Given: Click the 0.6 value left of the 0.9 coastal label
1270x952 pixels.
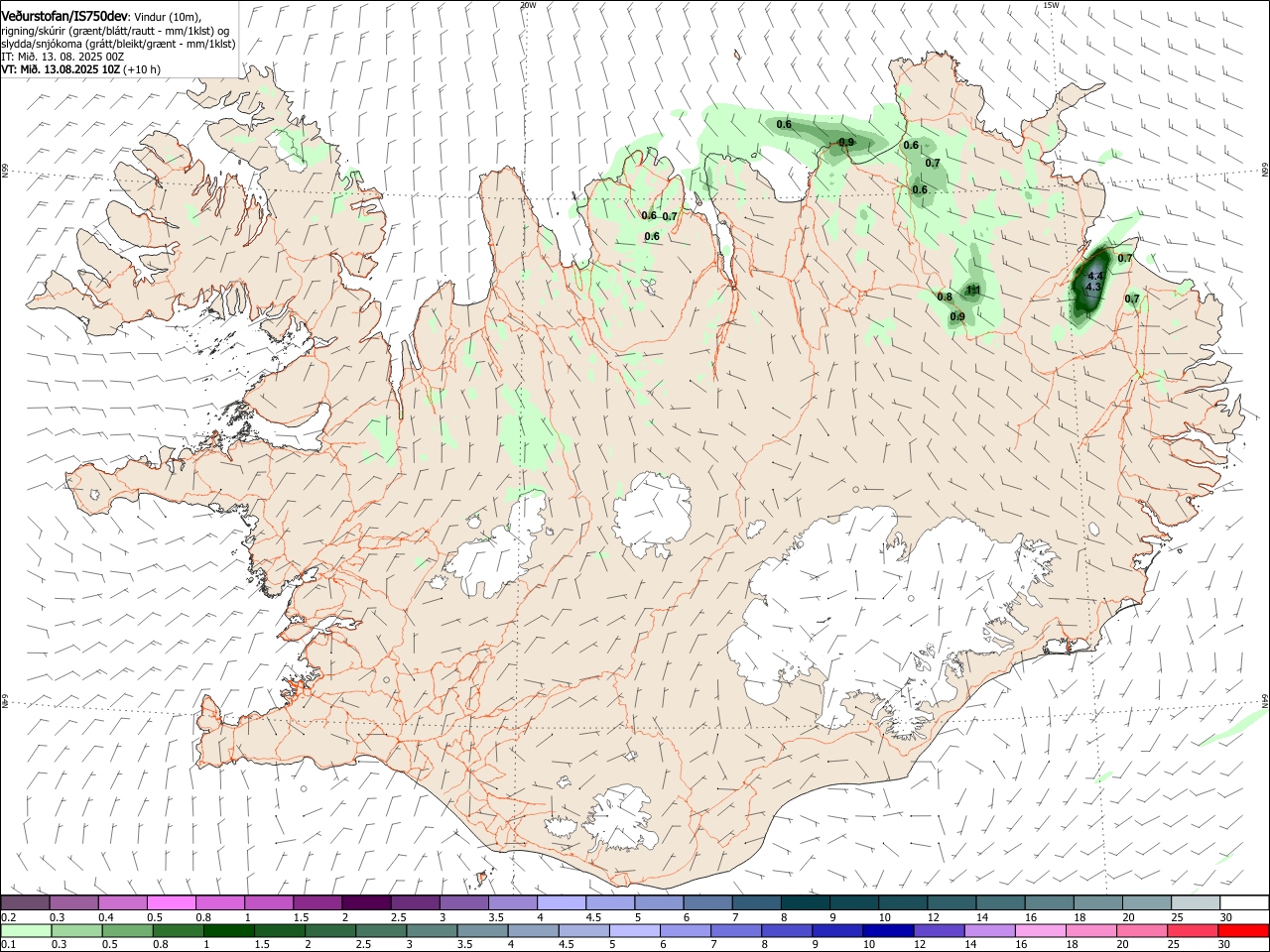Looking at the screenshot, I should pyautogui.click(x=784, y=124).
